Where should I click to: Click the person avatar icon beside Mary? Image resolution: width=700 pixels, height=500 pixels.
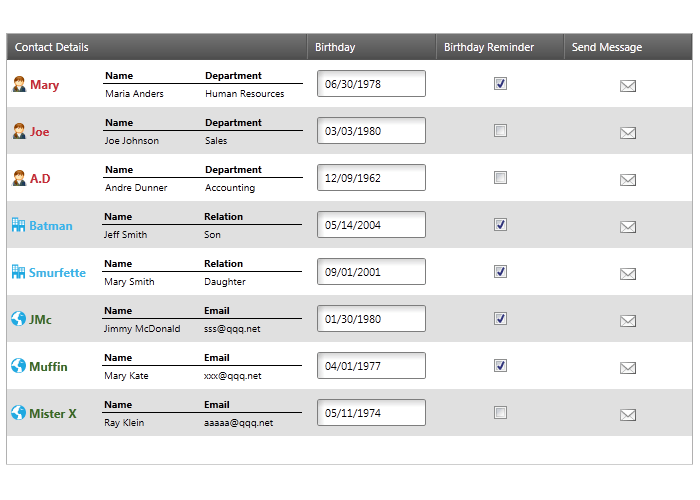tap(18, 84)
